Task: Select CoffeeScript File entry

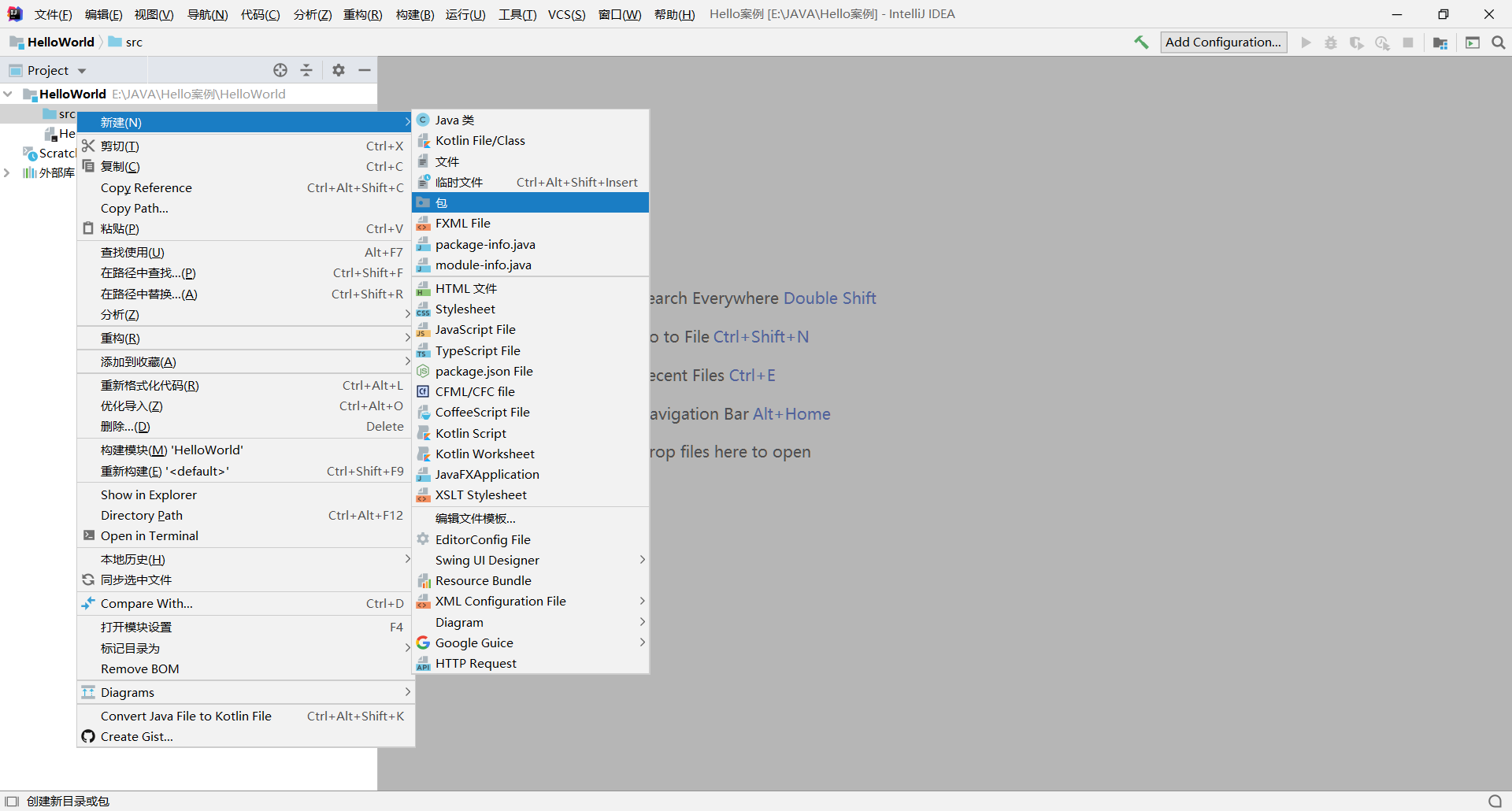Action: coord(531,412)
